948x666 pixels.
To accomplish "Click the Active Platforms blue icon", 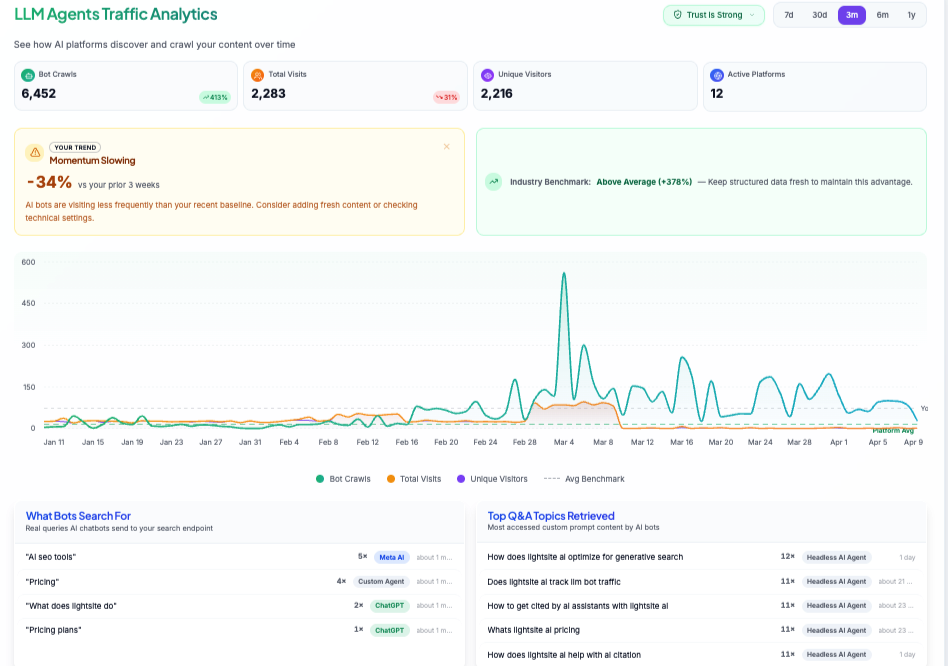I will coord(717,75).
